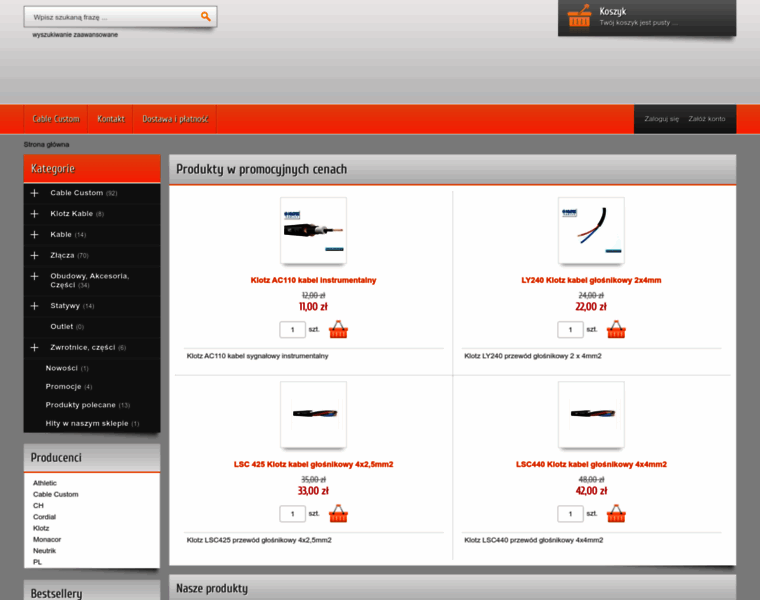The image size is (760, 600).
Task: Select producer Cable Custom
Action: 55,494
